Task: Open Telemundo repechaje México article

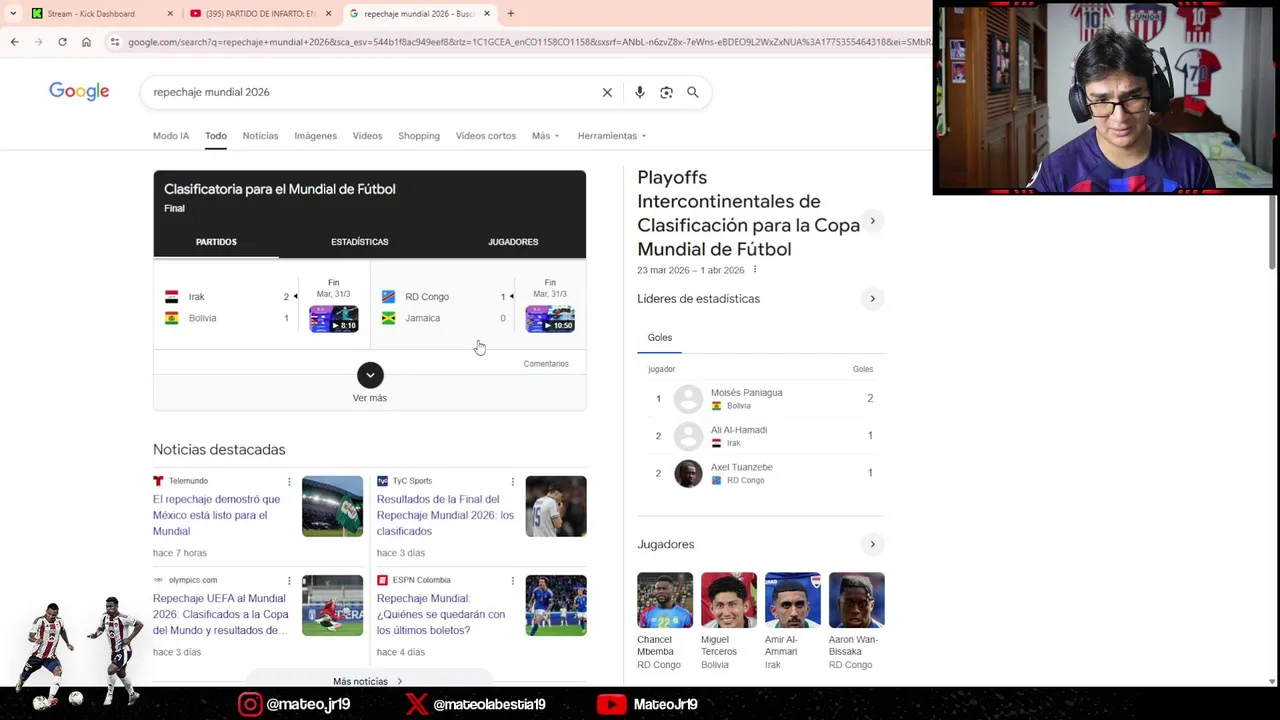Action: coord(217,515)
